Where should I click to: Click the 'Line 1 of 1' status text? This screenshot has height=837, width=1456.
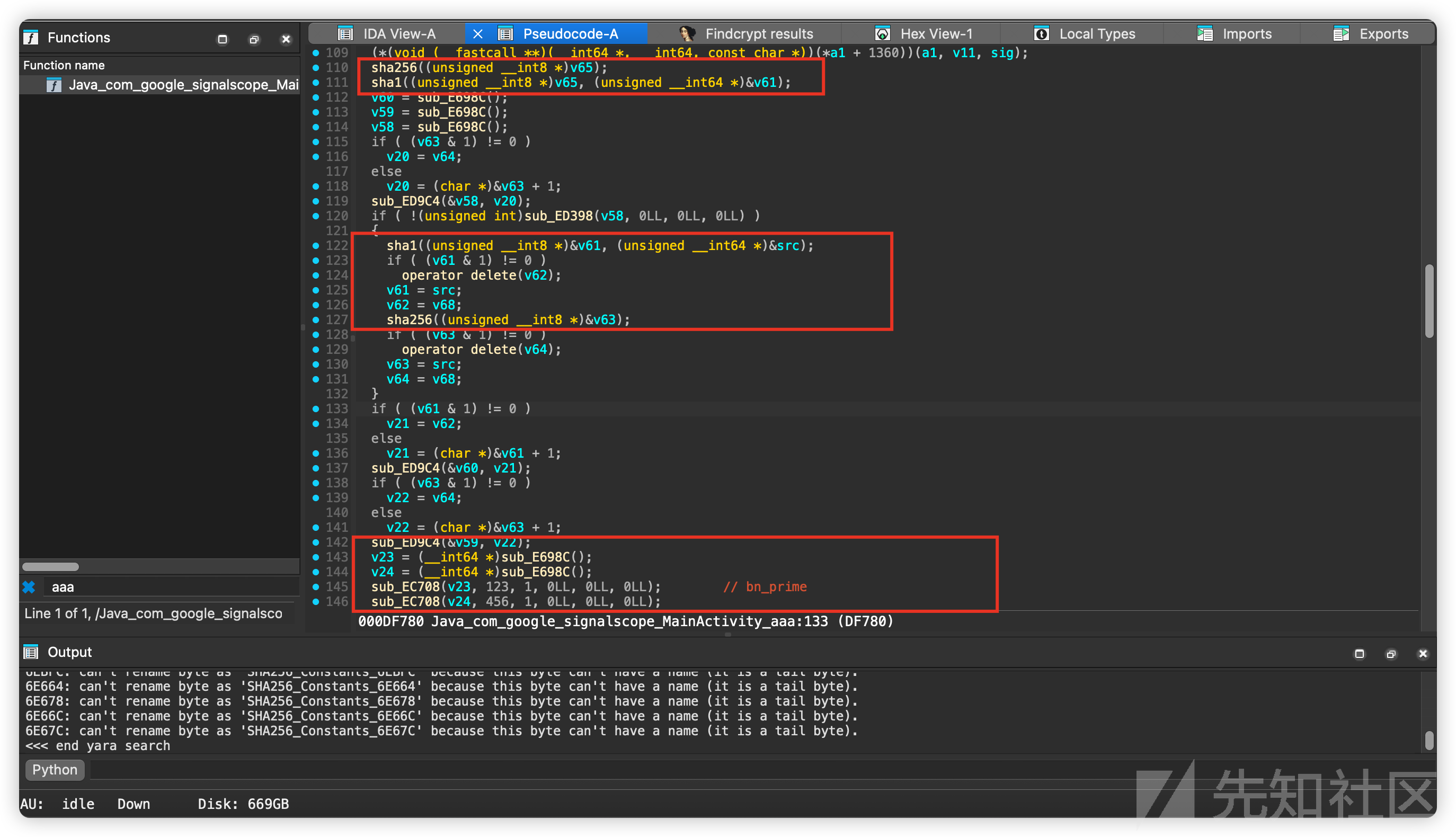point(153,613)
